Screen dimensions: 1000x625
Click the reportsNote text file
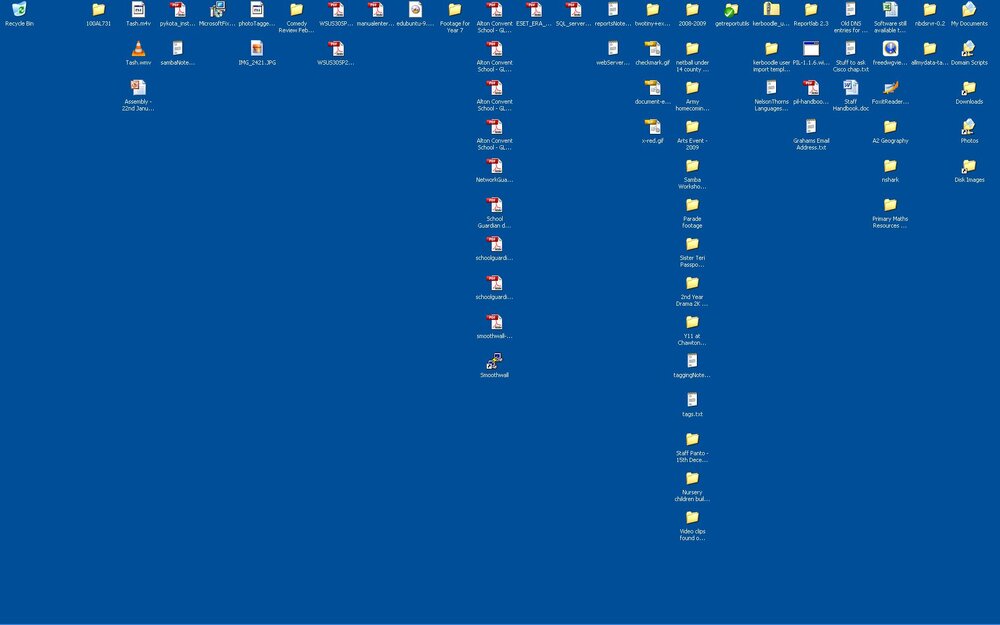613,10
